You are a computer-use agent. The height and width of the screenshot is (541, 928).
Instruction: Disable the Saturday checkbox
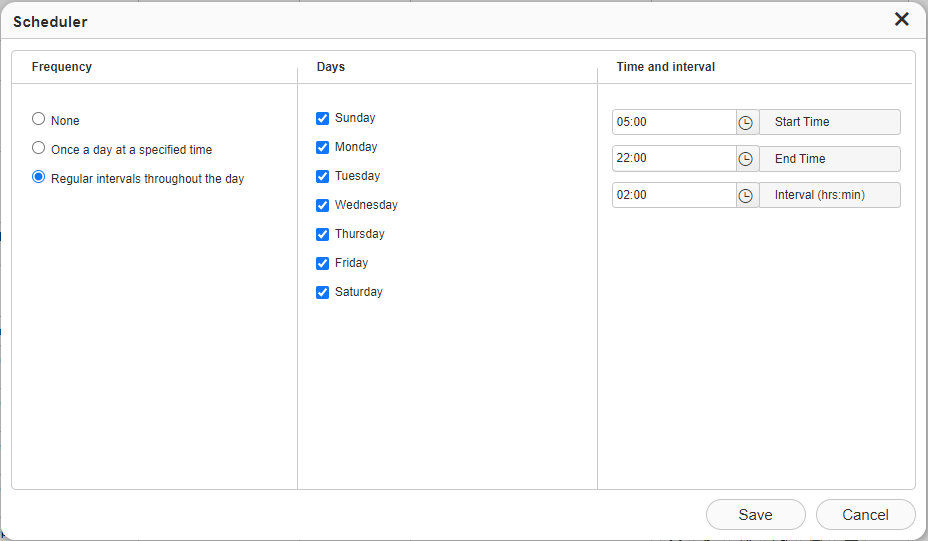[323, 292]
